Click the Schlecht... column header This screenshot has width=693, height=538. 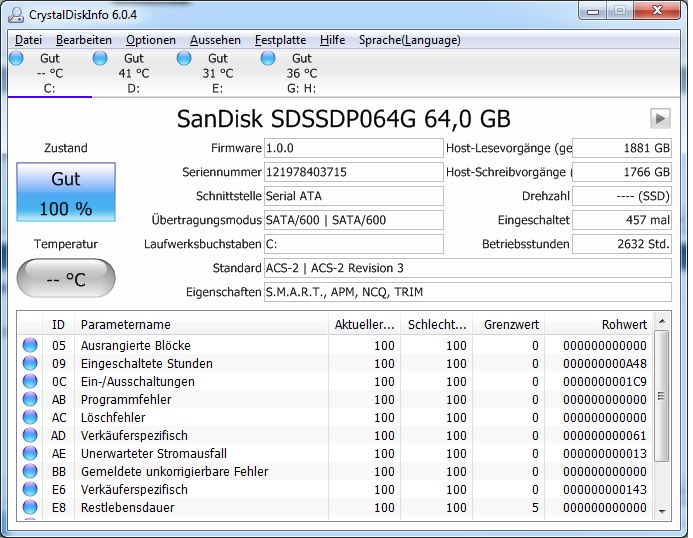click(x=437, y=324)
